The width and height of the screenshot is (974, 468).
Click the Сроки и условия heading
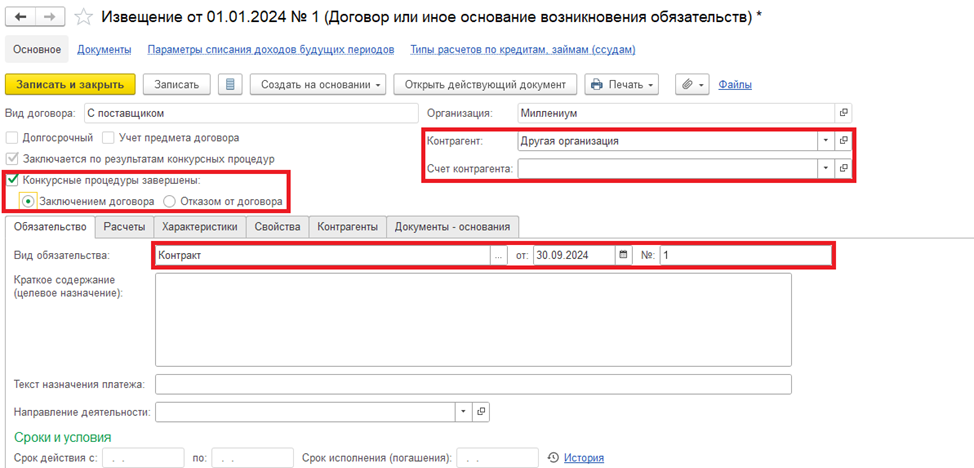click(62, 437)
